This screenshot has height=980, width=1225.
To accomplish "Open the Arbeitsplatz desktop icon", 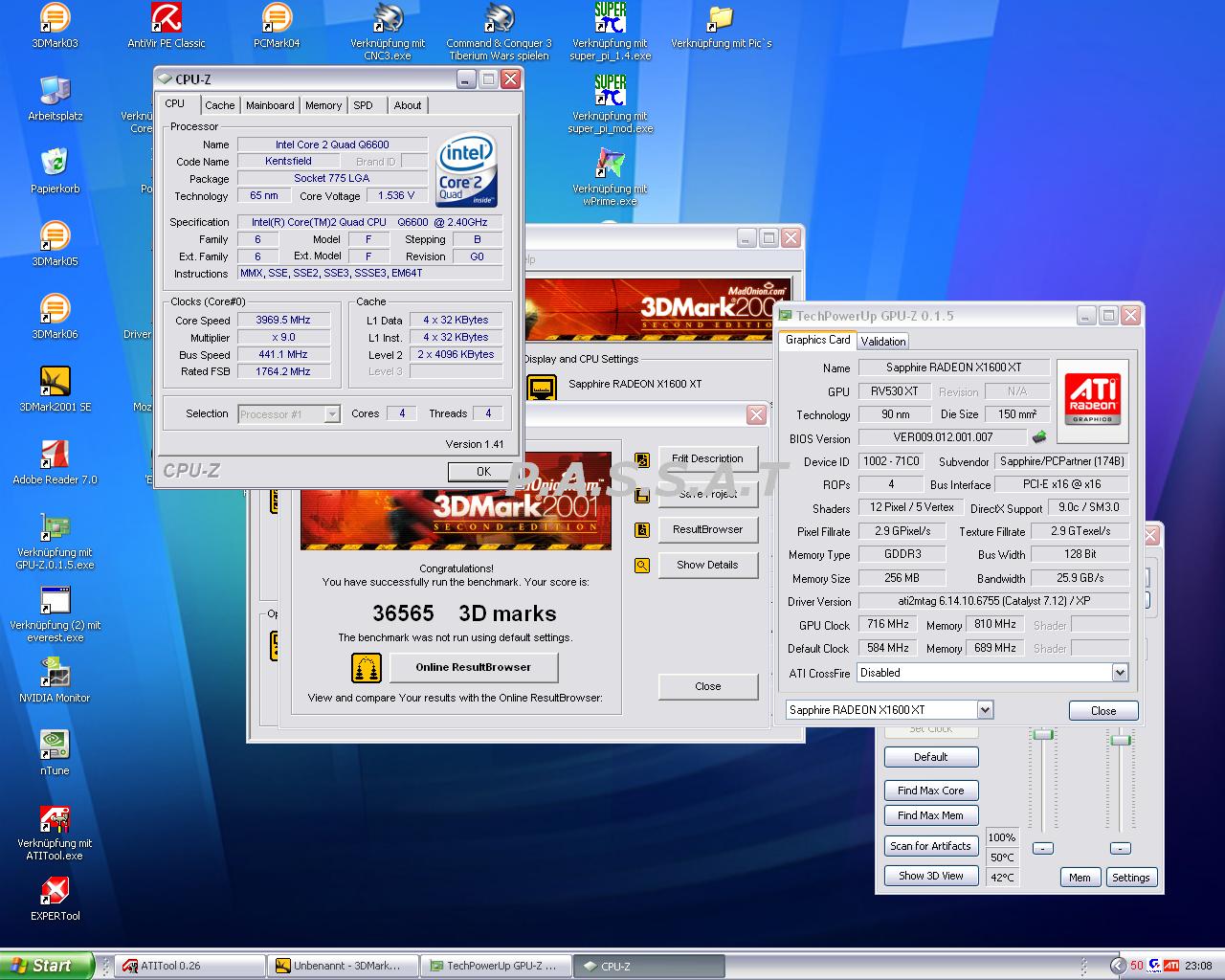I will click(55, 99).
